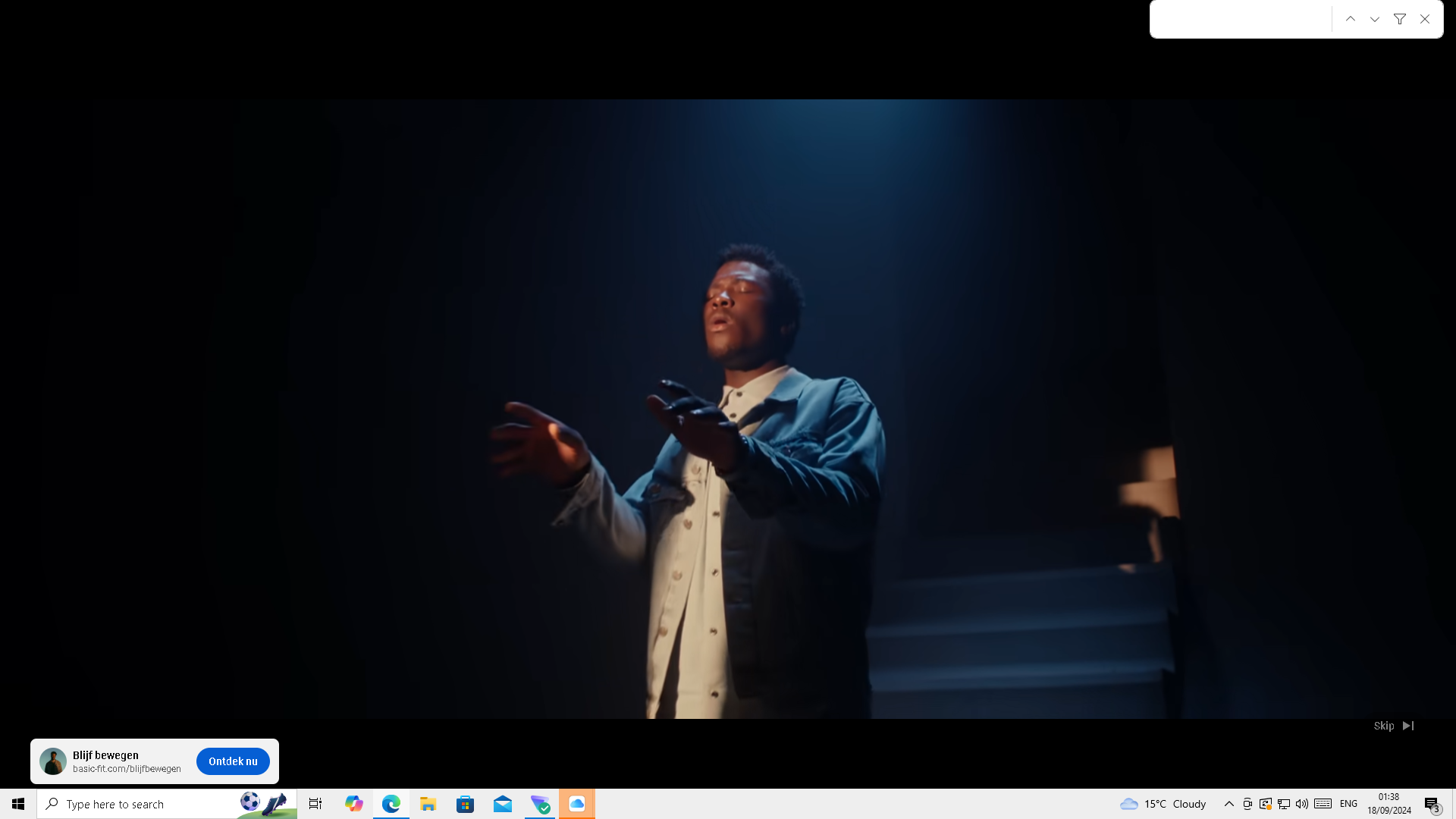Viewport: 1456px width, 819px height.
Task: Open Task View
Action: pos(315,804)
